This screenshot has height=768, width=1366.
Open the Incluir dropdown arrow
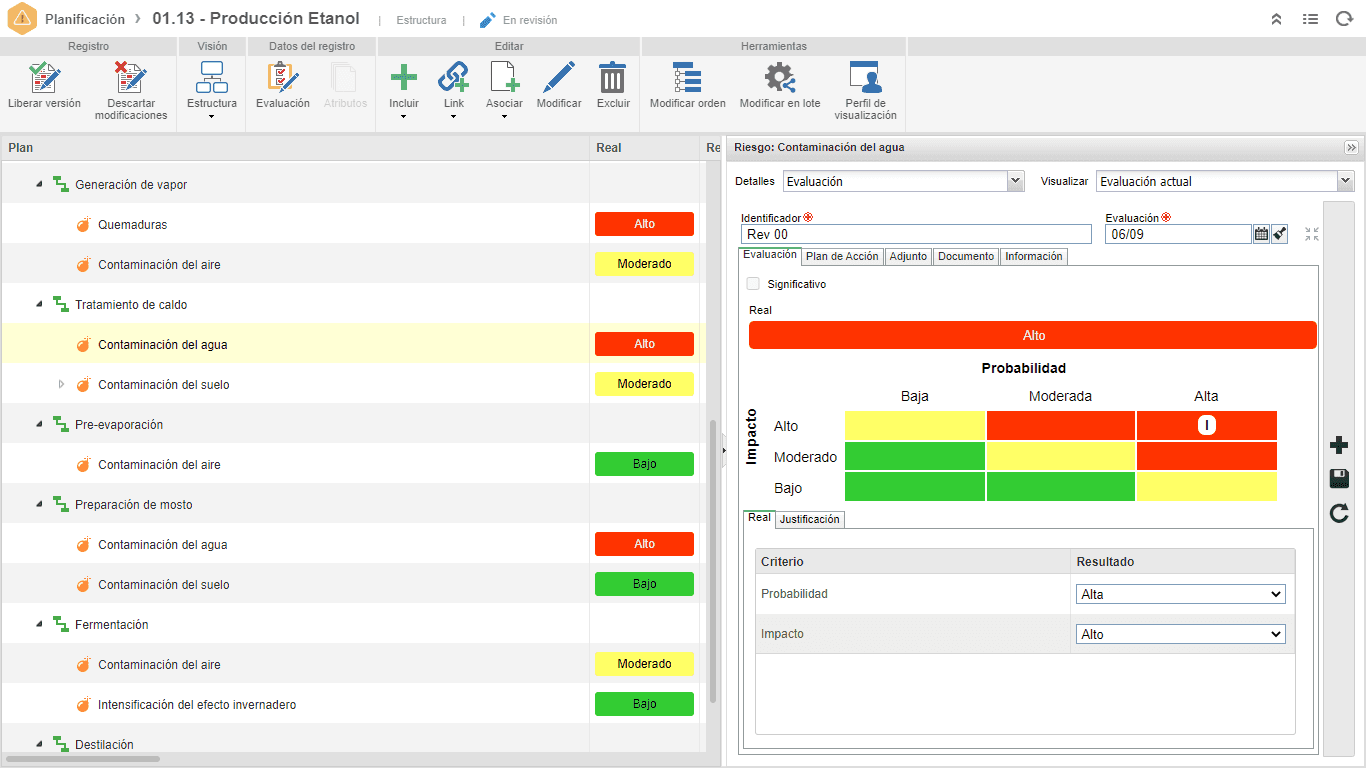tap(404, 117)
